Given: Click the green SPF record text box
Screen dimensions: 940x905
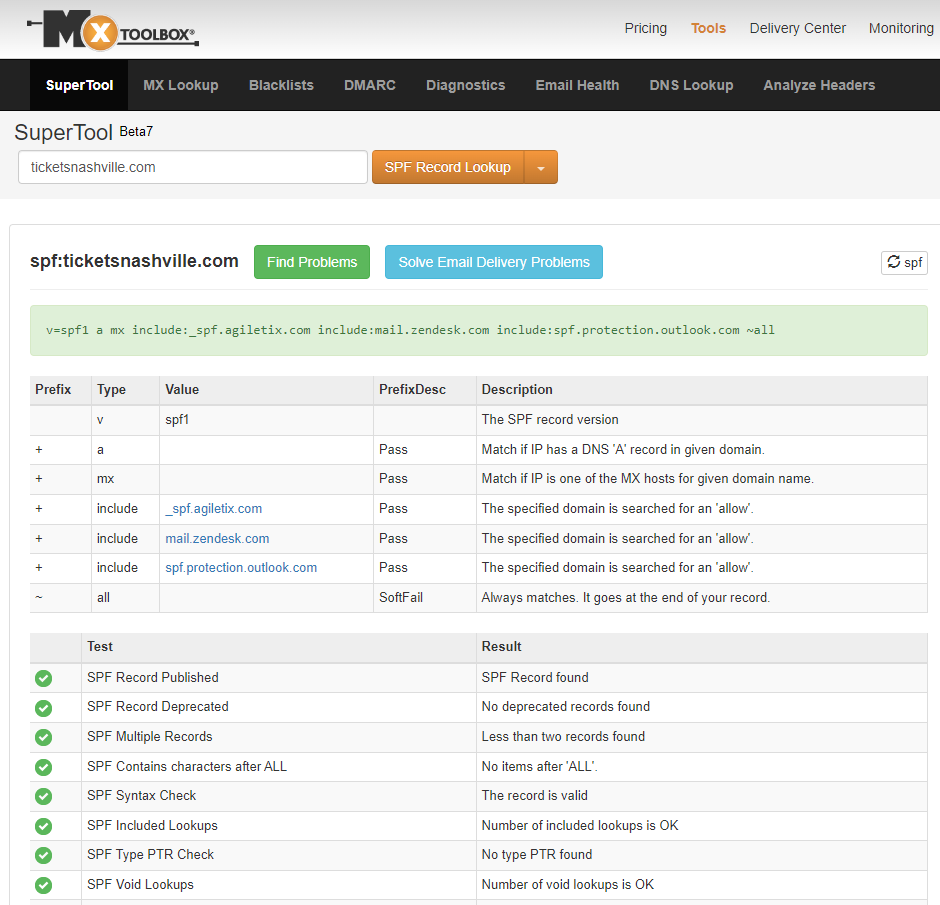Looking at the screenshot, I should (478, 330).
